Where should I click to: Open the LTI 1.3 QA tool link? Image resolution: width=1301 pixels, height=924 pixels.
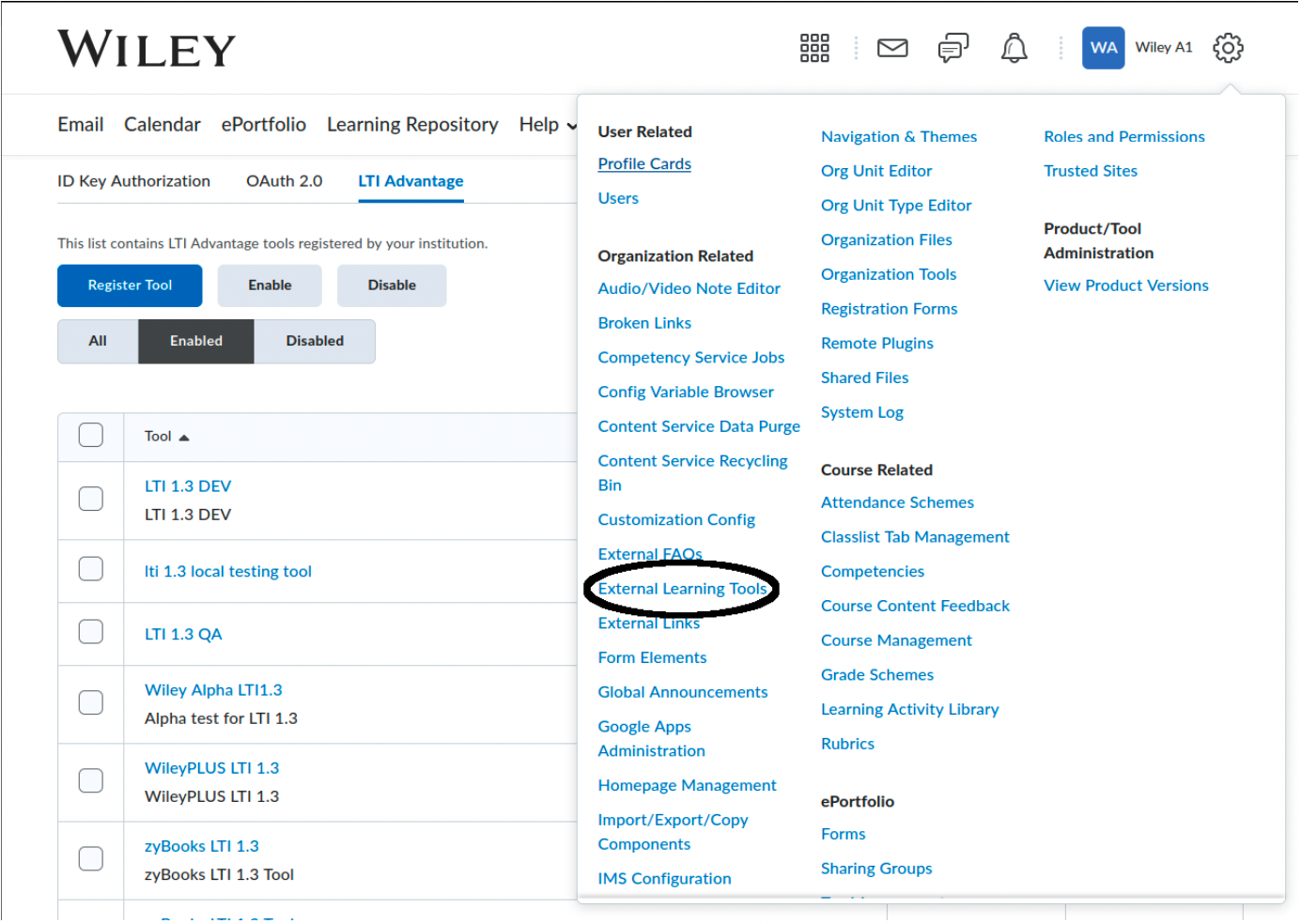(183, 635)
